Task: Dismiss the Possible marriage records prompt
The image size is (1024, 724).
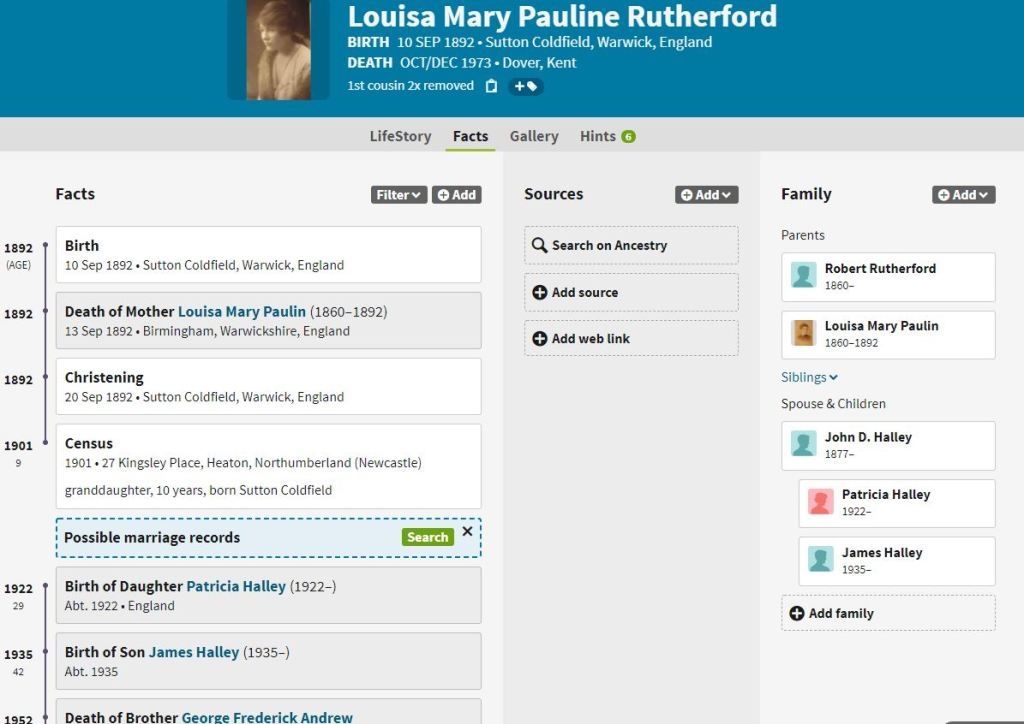Action: tap(467, 532)
